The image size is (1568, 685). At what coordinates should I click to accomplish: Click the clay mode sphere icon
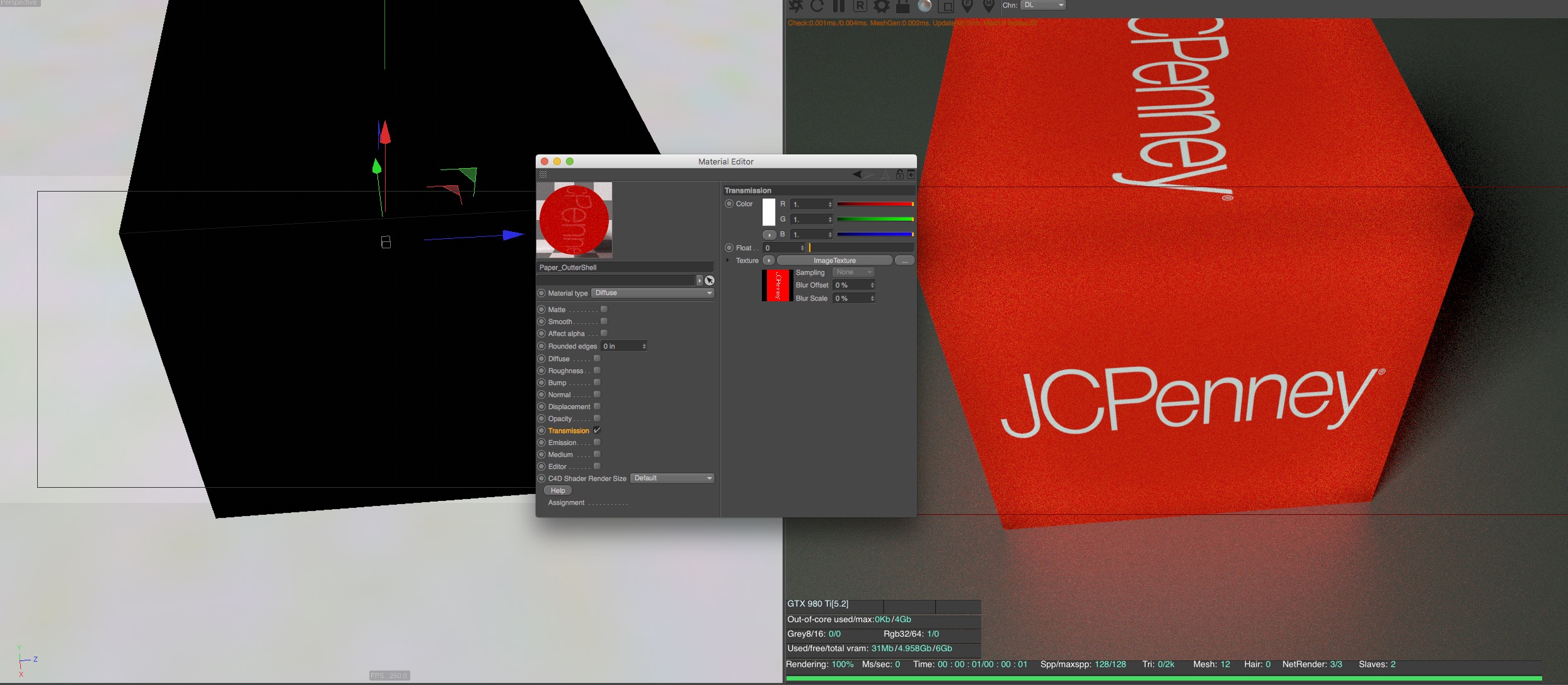(925, 6)
